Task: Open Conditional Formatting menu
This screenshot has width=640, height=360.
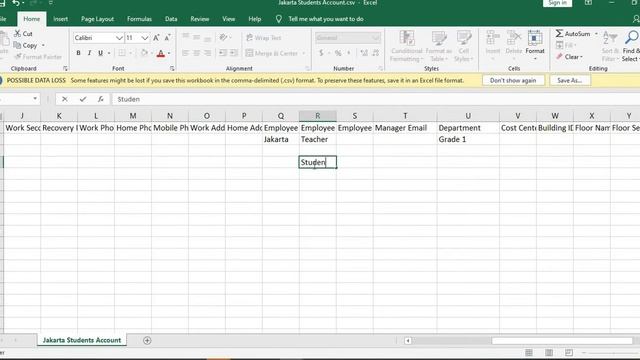Action: tap(406, 46)
